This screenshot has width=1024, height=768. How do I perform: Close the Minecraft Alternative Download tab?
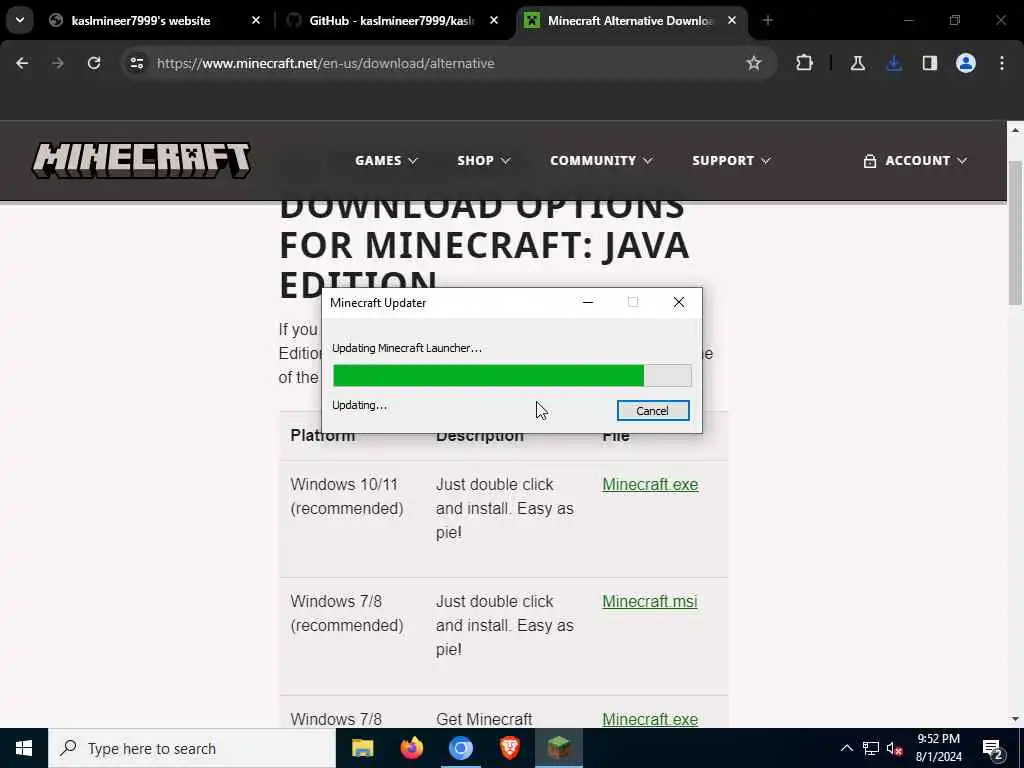(732, 21)
